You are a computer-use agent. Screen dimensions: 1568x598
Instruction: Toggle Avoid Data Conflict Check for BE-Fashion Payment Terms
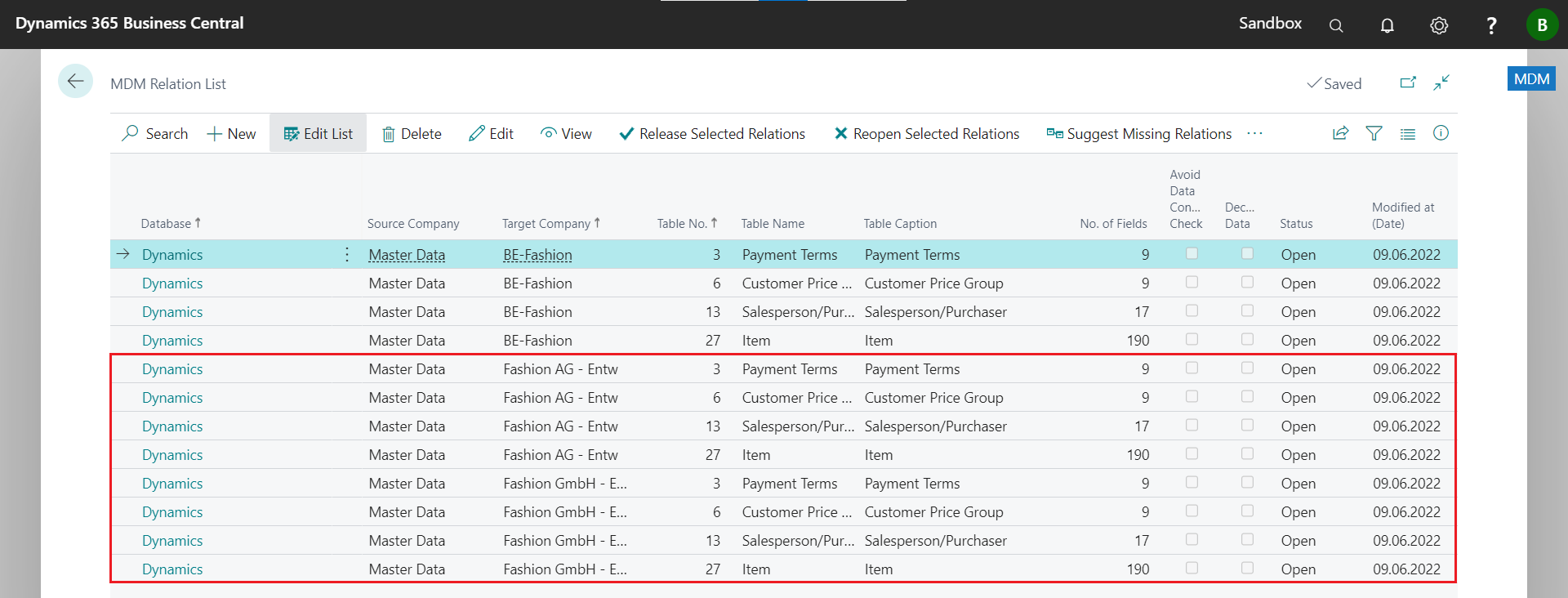click(1192, 254)
